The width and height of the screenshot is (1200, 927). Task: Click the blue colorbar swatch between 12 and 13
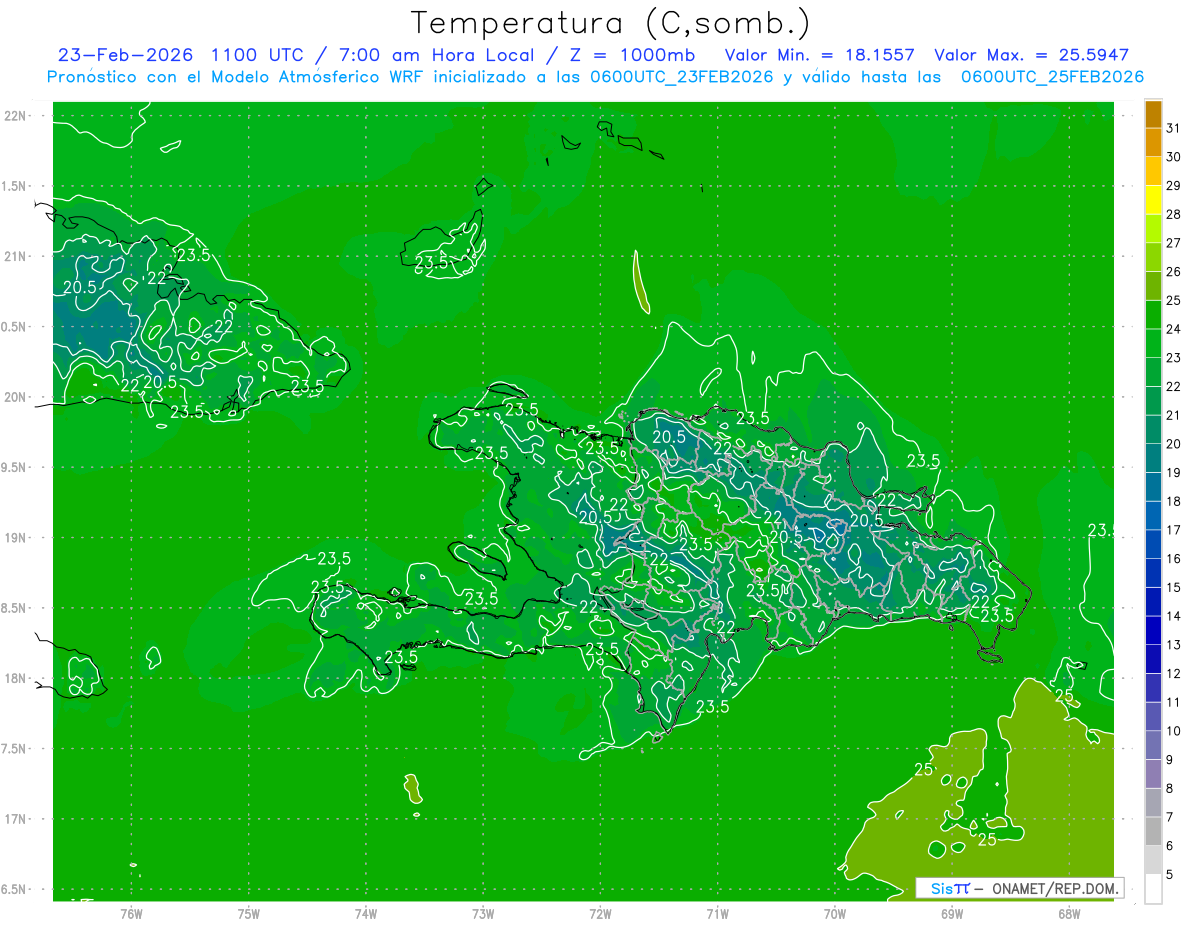(1153, 660)
